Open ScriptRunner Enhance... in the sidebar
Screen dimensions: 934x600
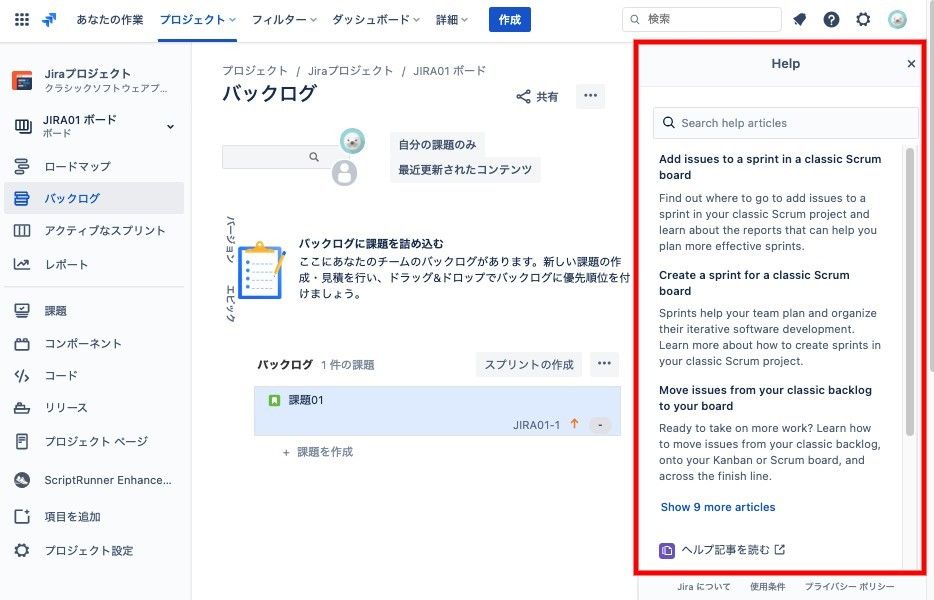94,480
